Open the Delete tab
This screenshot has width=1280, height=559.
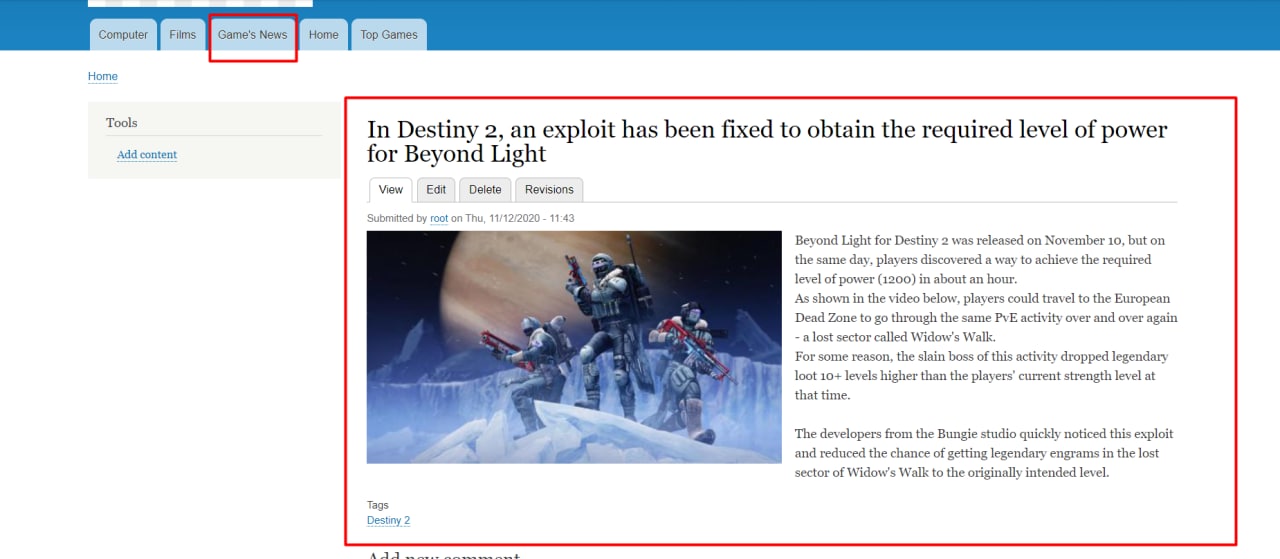click(485, 190)
